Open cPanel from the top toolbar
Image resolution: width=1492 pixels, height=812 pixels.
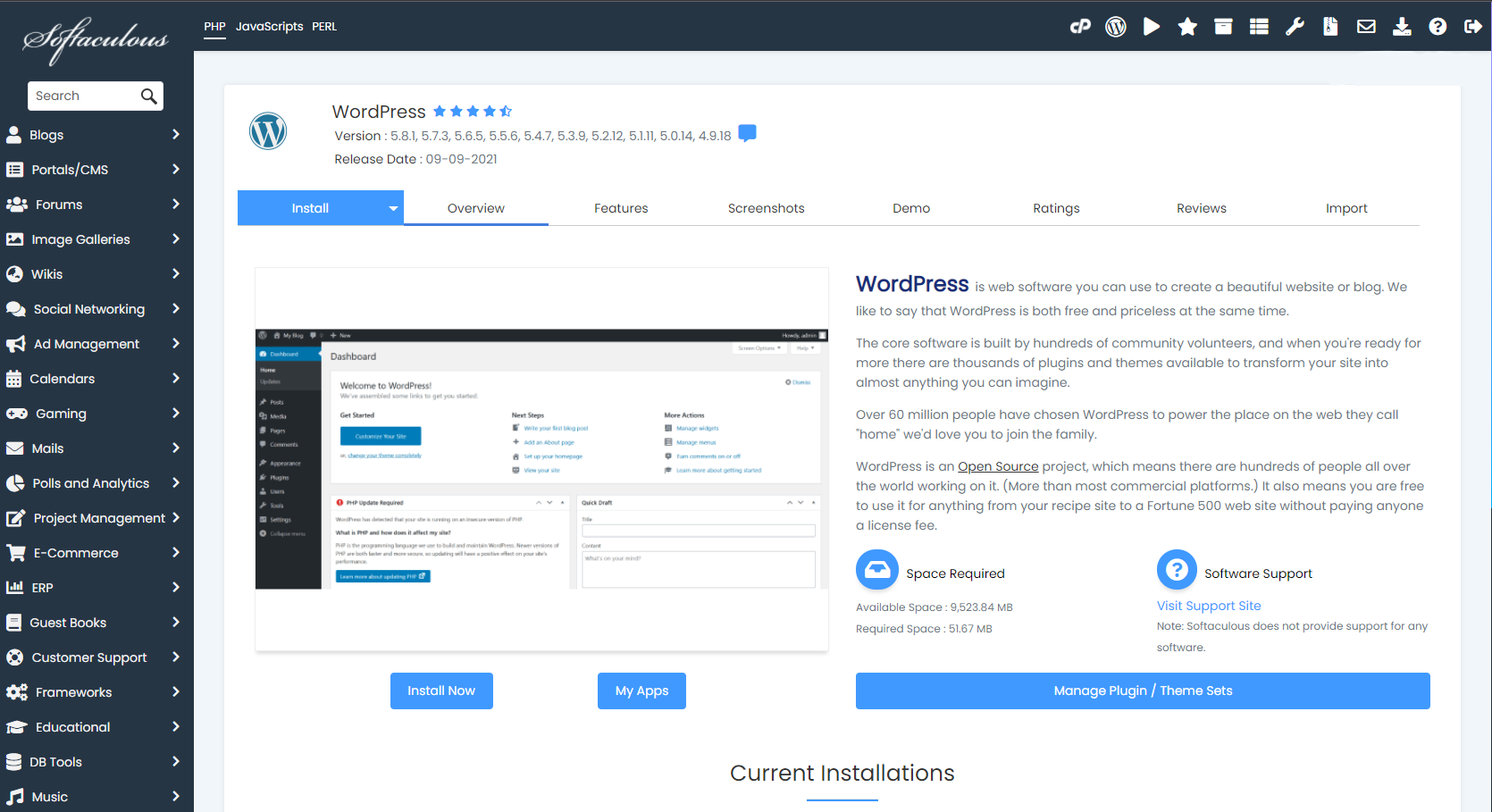tap(1080, 26)
